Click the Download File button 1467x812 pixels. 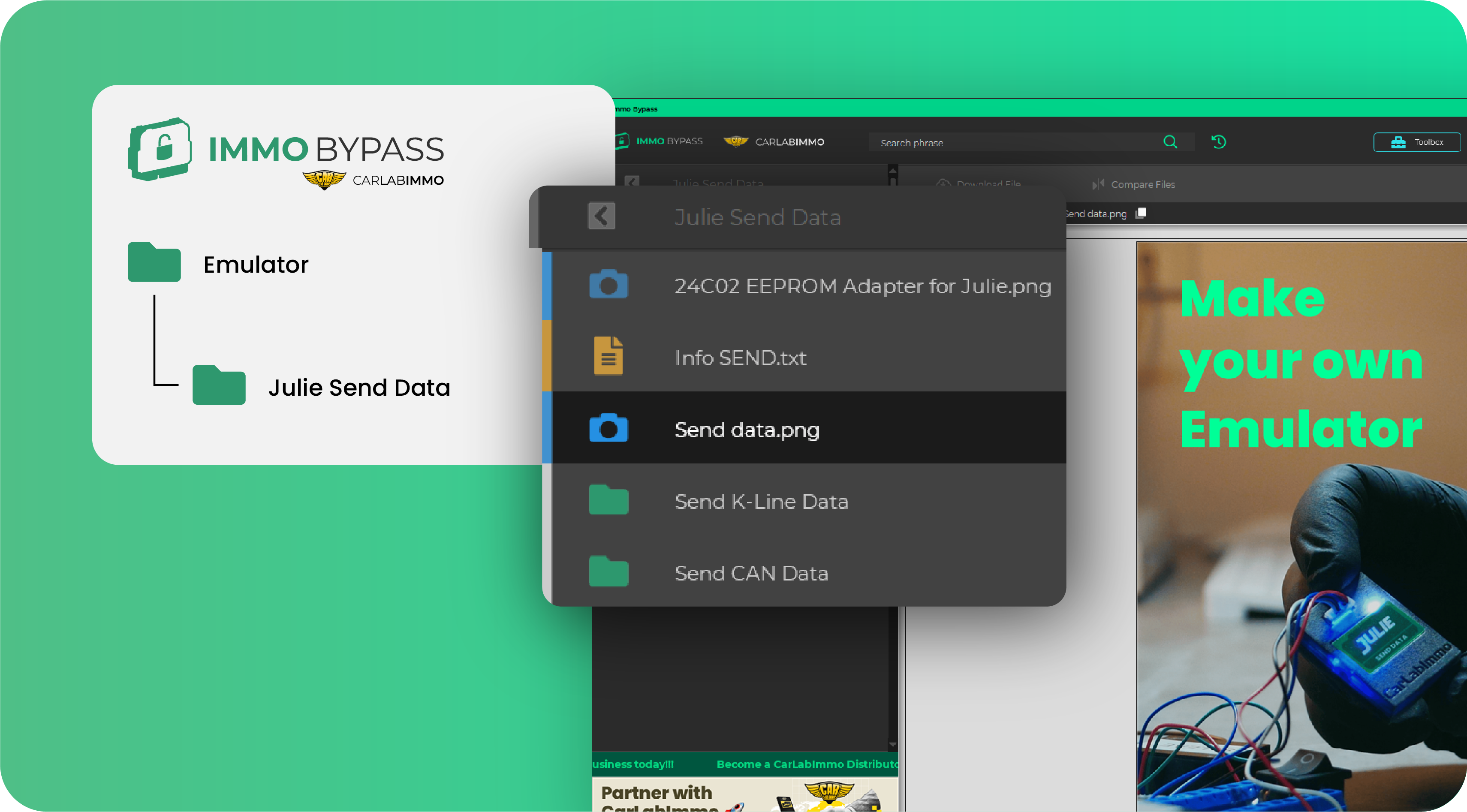pyautogui.click(x=979, y=183)
